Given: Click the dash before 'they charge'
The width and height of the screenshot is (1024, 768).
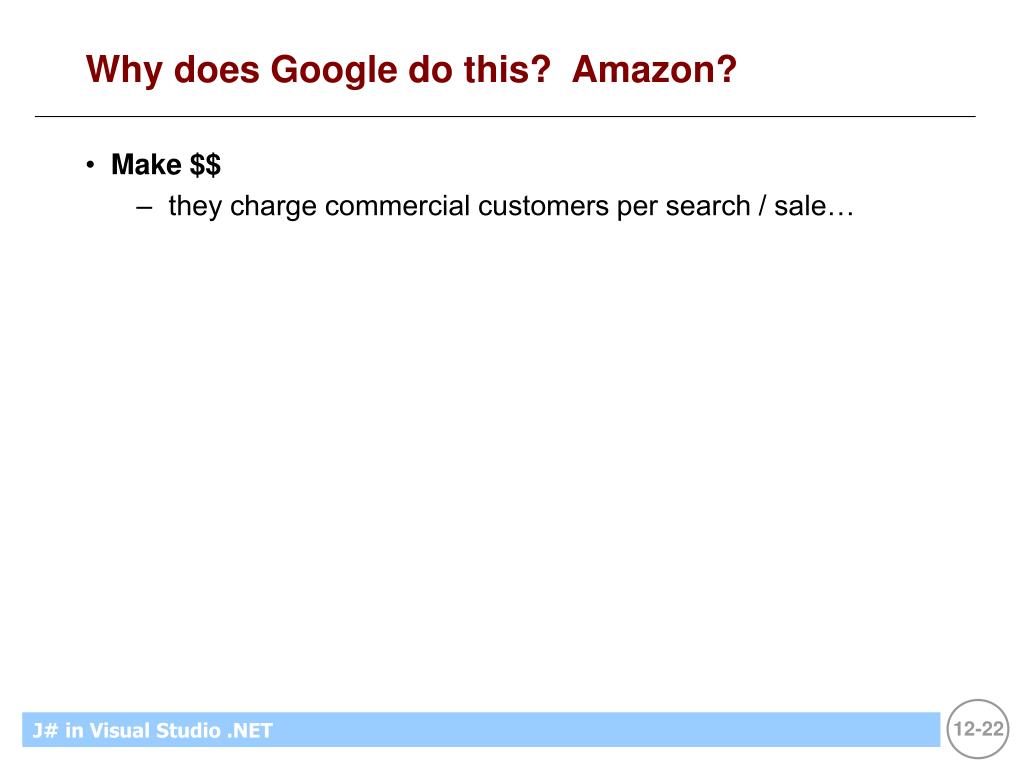Looking at the screenshot, I should (x=144, y=208).
